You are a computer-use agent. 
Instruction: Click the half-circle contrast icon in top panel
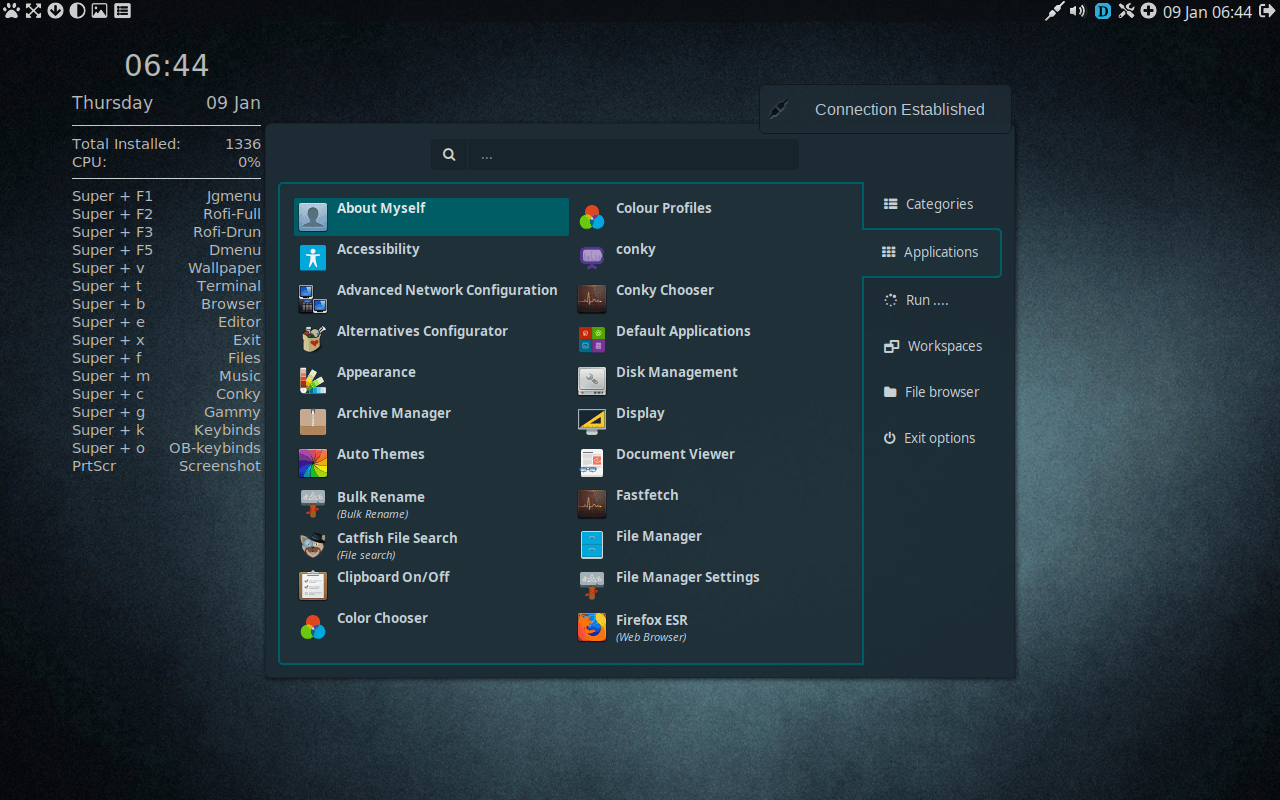point(77,11)
